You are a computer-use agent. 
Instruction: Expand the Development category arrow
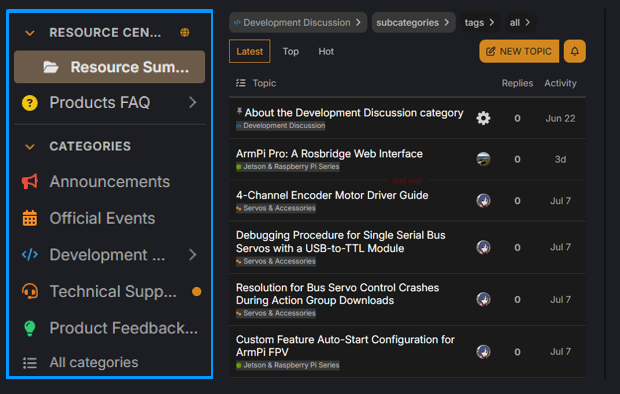(x=193, y=255)
